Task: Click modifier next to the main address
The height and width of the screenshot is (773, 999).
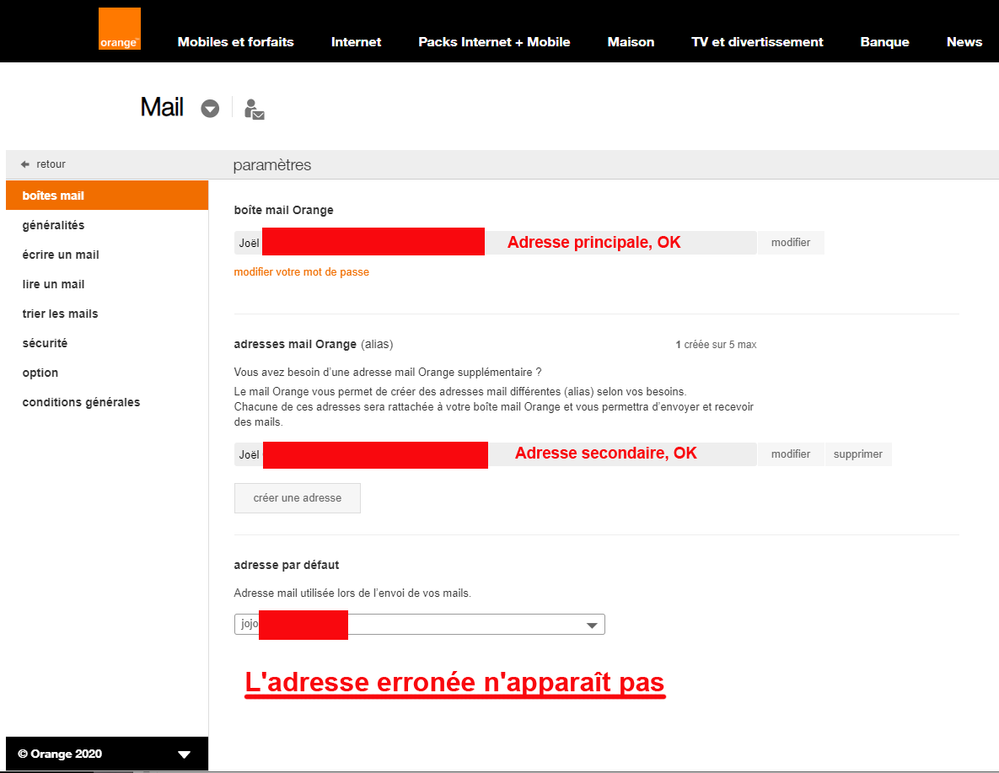Action: [x=790, y=242]
